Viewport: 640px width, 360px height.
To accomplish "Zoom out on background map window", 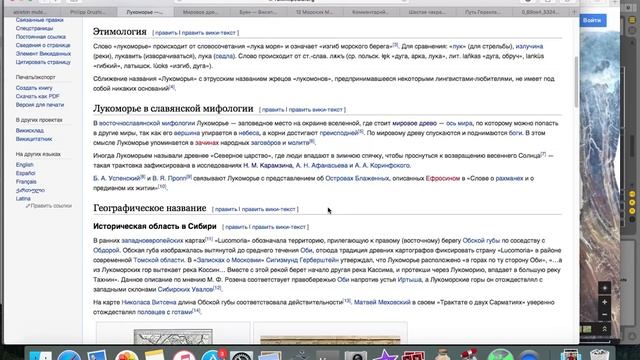I will (x=604, y=314).
